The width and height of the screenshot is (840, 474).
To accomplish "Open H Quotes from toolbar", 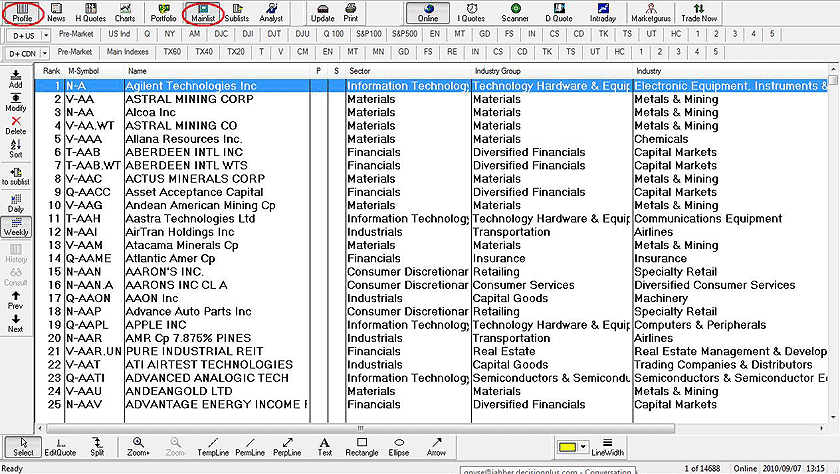I will tap(91, 12).
